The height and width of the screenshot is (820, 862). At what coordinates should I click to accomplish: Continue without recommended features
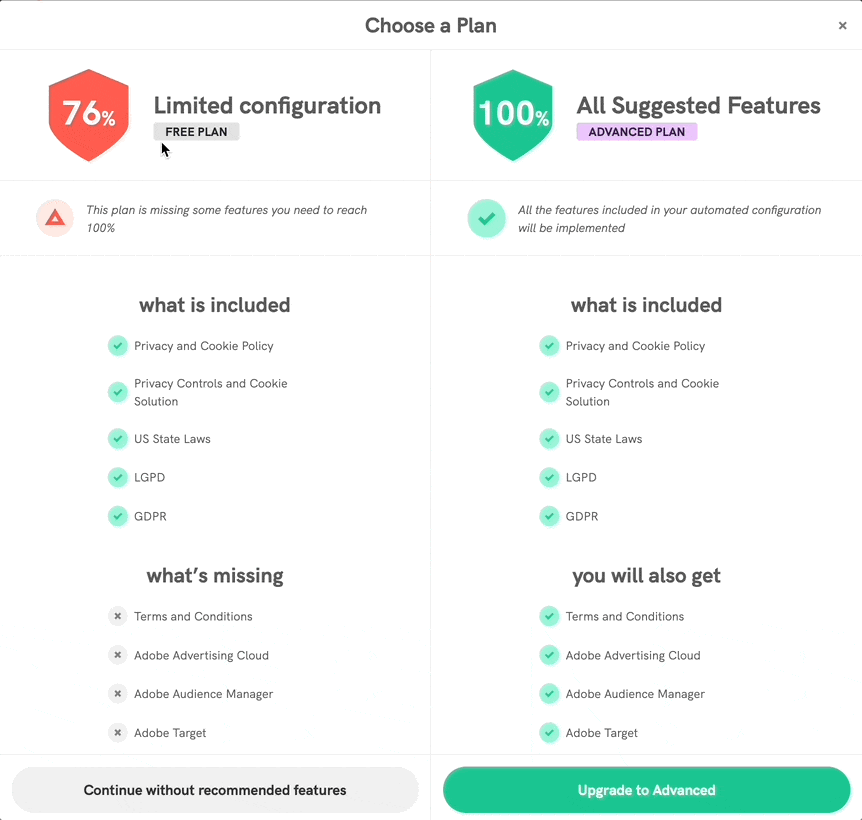[x=215, y=790]
